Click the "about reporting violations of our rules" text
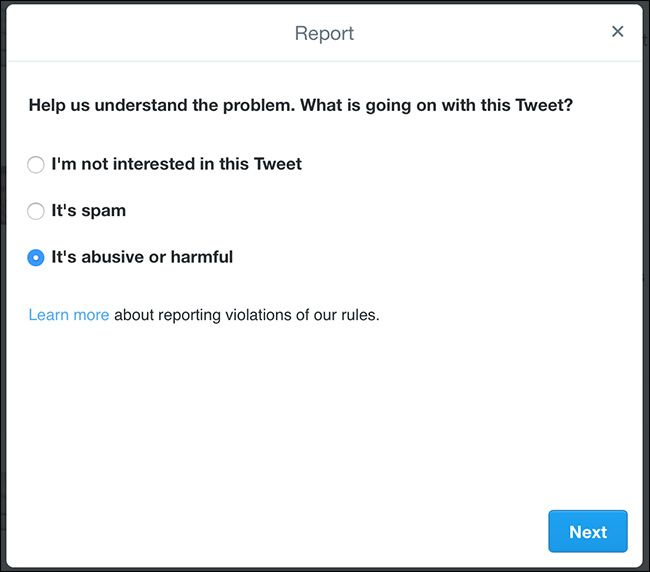This screenshot has width=650, height=572. point(246,315)
